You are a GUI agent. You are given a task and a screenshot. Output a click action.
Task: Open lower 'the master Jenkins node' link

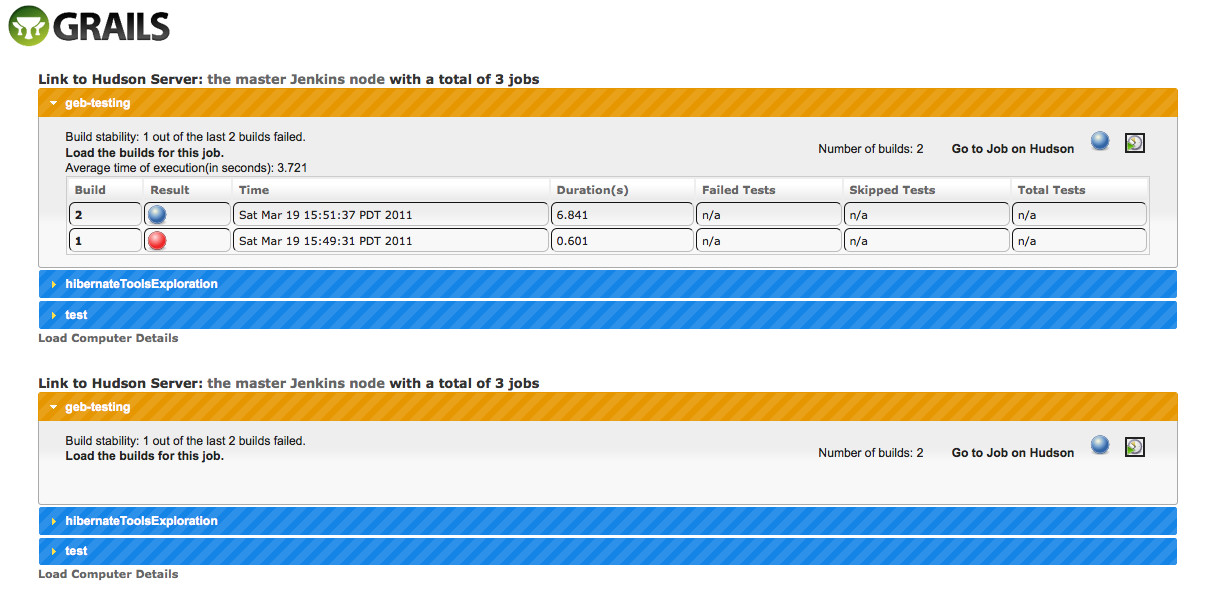click(x=296, y=383)
